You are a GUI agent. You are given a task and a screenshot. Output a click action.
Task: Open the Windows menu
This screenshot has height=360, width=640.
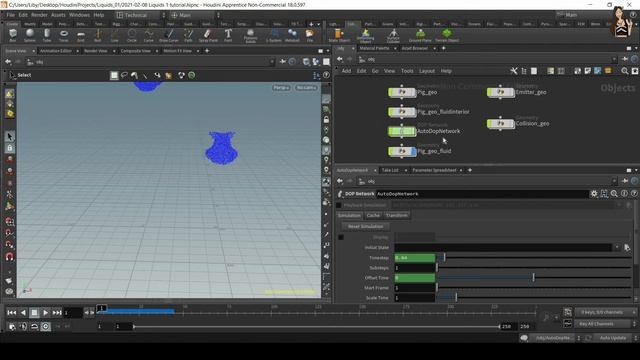tap(79, 15)
